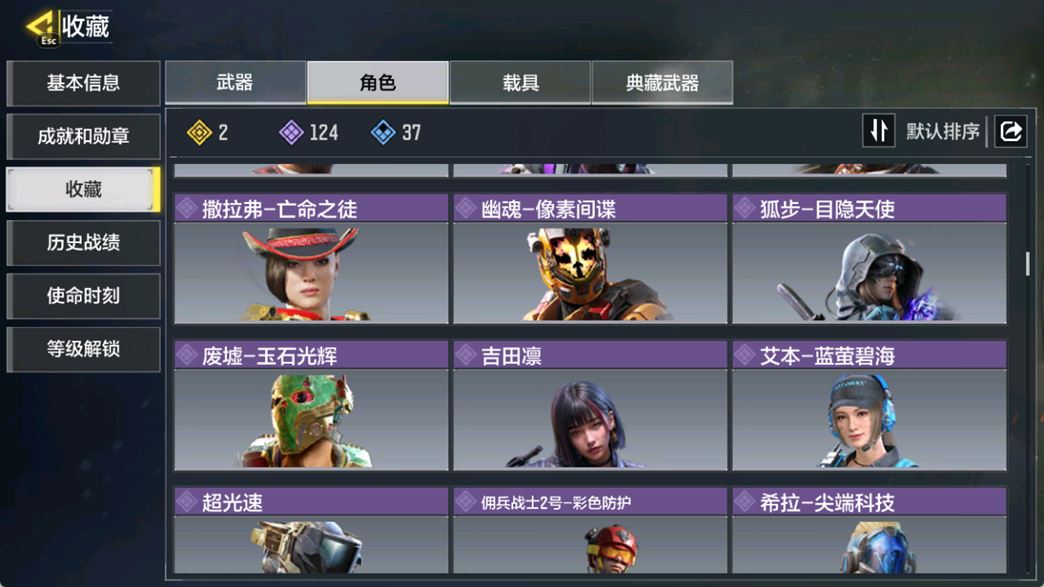Select the gold legendary rarity filter icon
1044x587 pixels.
tap(199, 132)
